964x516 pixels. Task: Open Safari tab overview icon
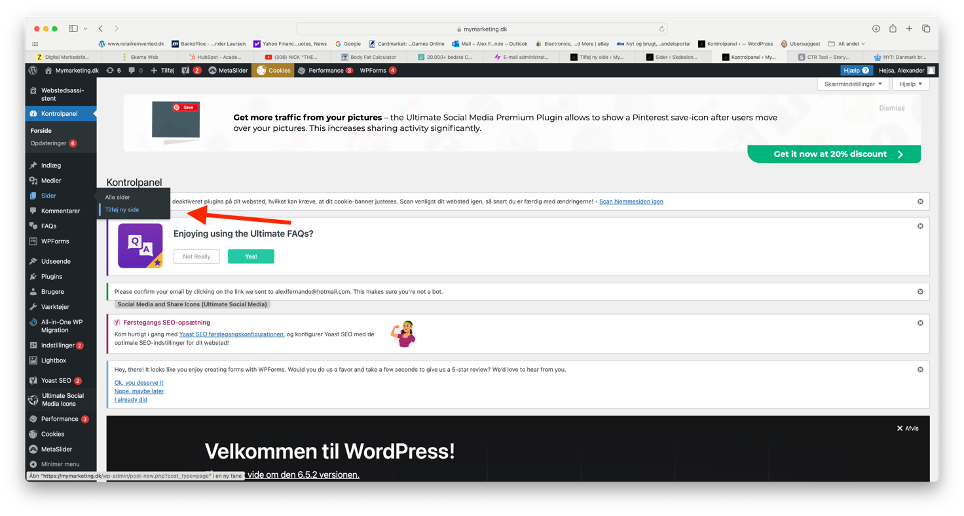point(927,29)
